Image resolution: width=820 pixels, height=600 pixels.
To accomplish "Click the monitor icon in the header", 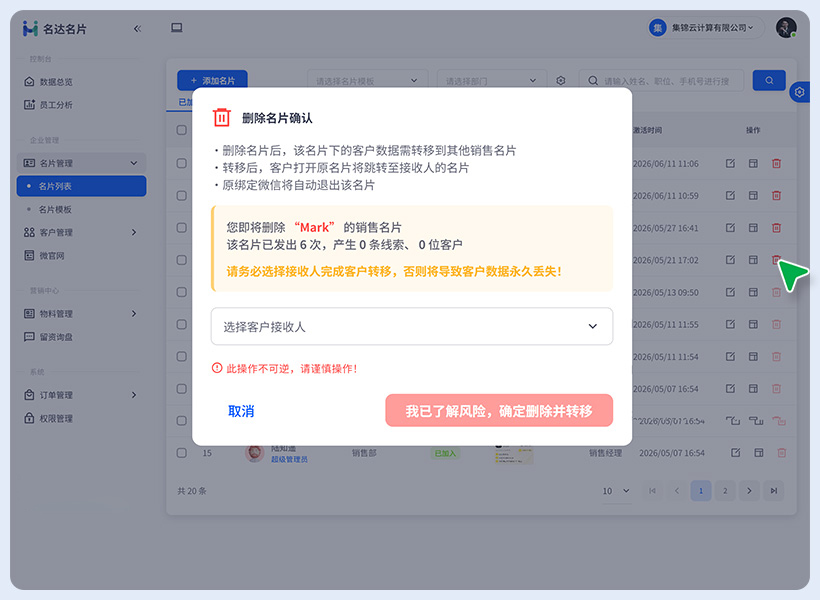I will click(x=177, y=28).
